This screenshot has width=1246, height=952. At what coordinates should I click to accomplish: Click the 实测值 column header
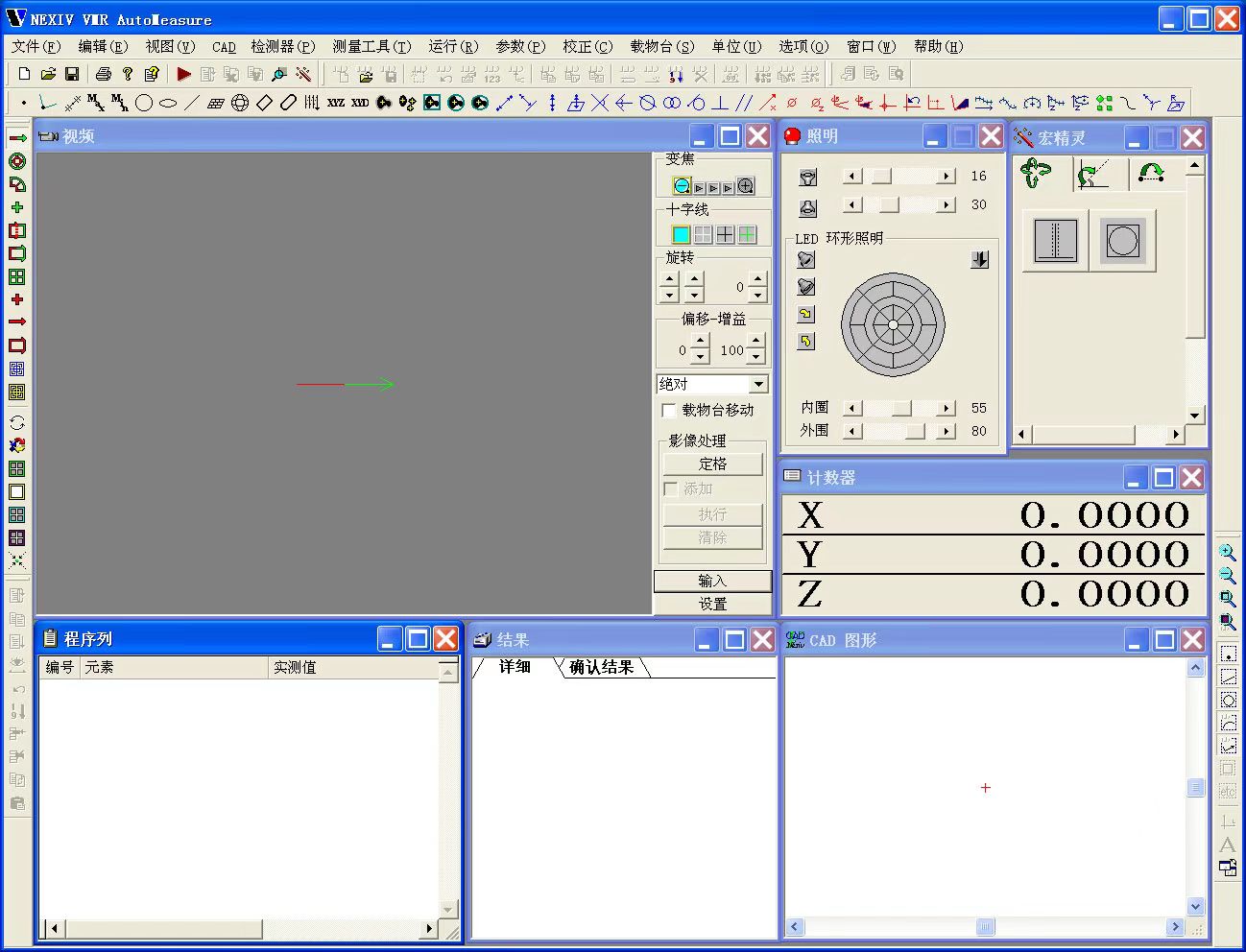(353, 668)
